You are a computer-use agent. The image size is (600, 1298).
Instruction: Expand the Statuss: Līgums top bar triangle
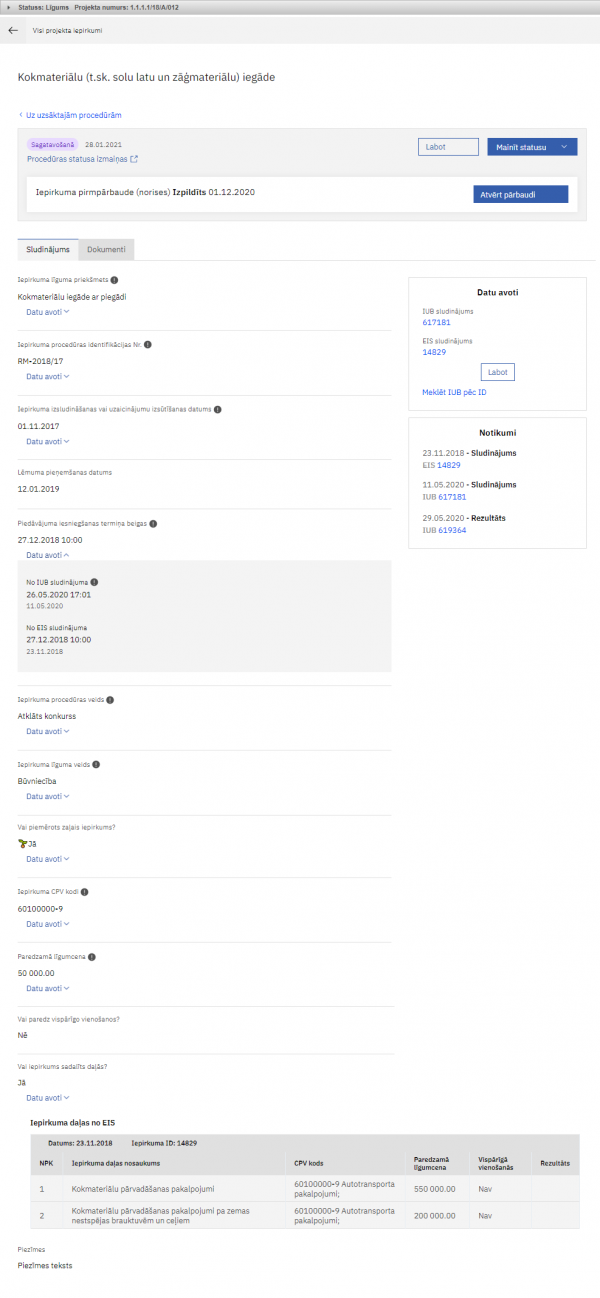tap(10, 7)
